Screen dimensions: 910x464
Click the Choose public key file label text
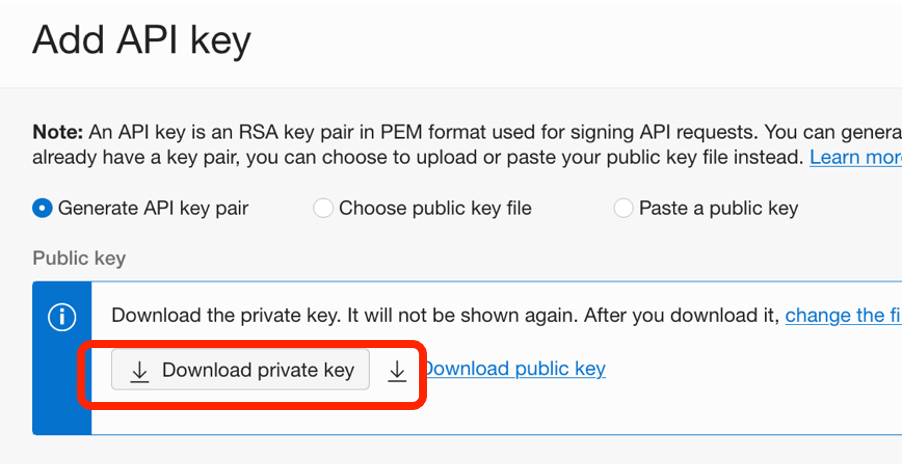[435, 208]
